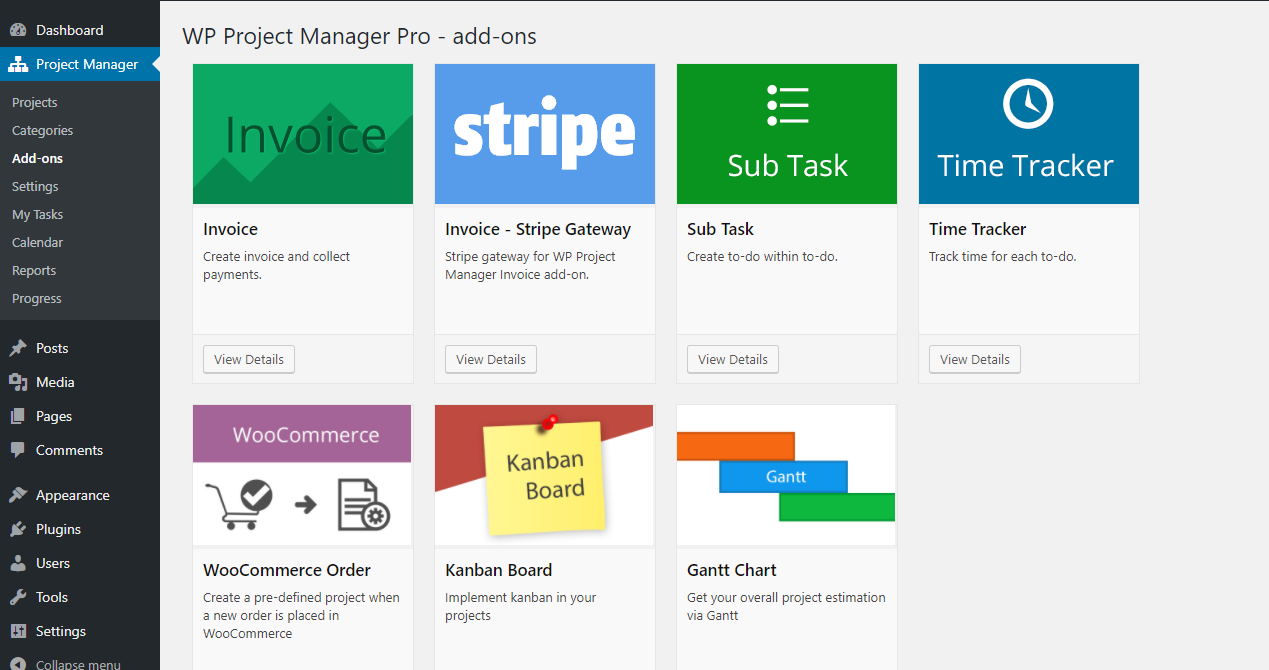Click 'Create invoice and collect payments' description
Screen dimensions: 1269x670
pos(277,265)
